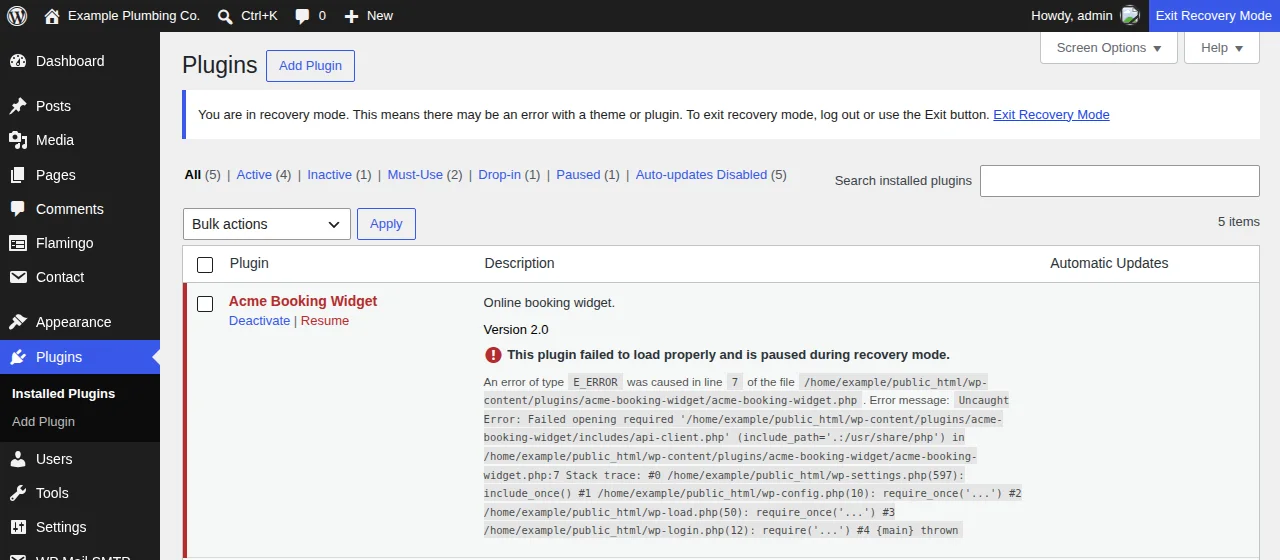Filter by Auto-updates Disabled (5)
Screen dimensions: 1280x560
click(x=711, y=175)
